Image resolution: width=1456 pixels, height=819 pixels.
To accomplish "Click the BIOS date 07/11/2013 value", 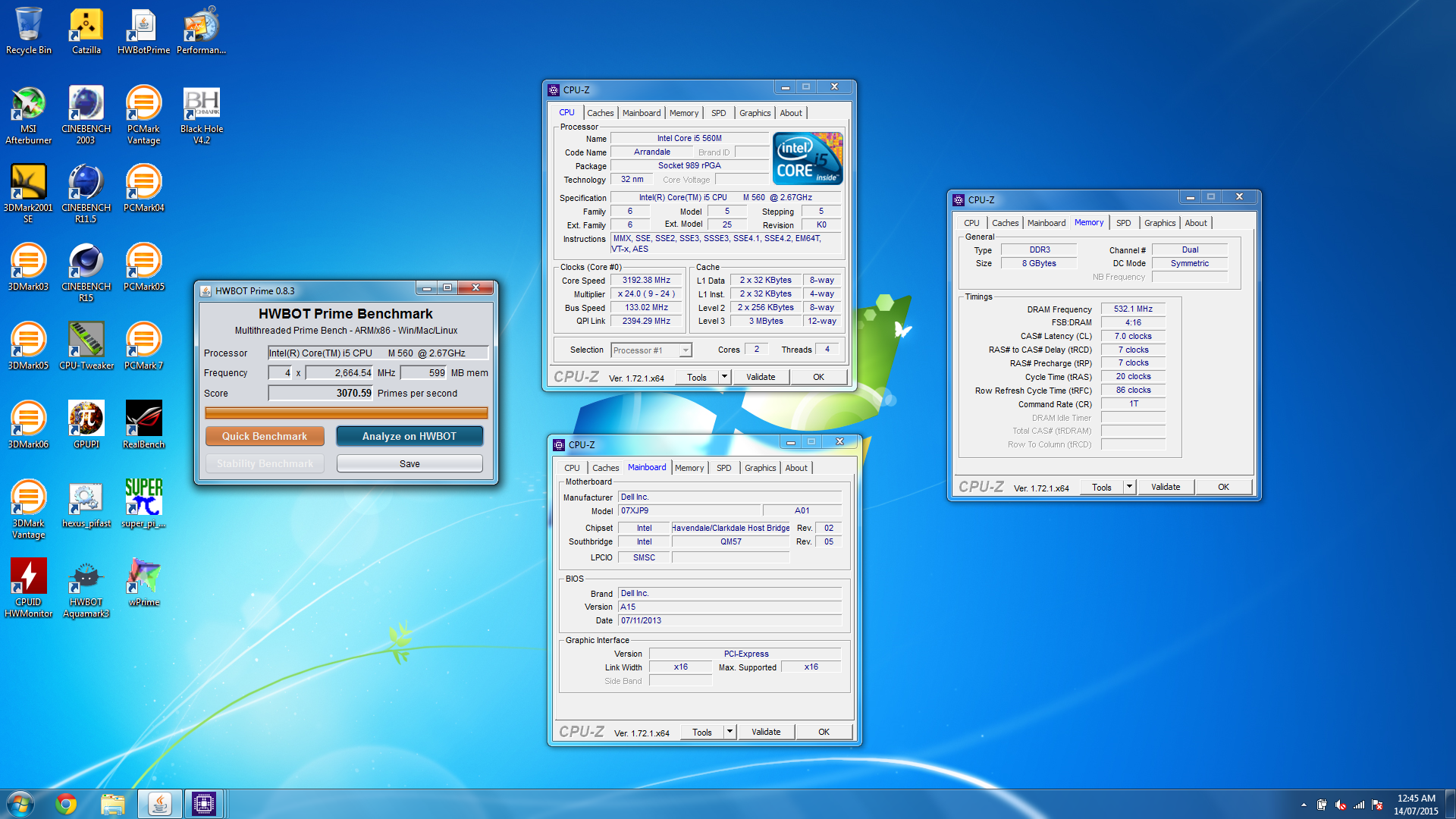I will tap(730, 620).
